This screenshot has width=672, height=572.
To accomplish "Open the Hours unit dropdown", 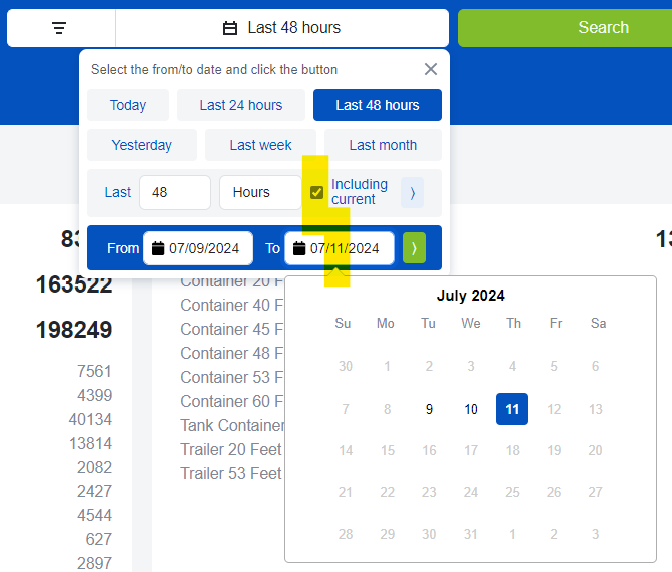I will [260, 192].
